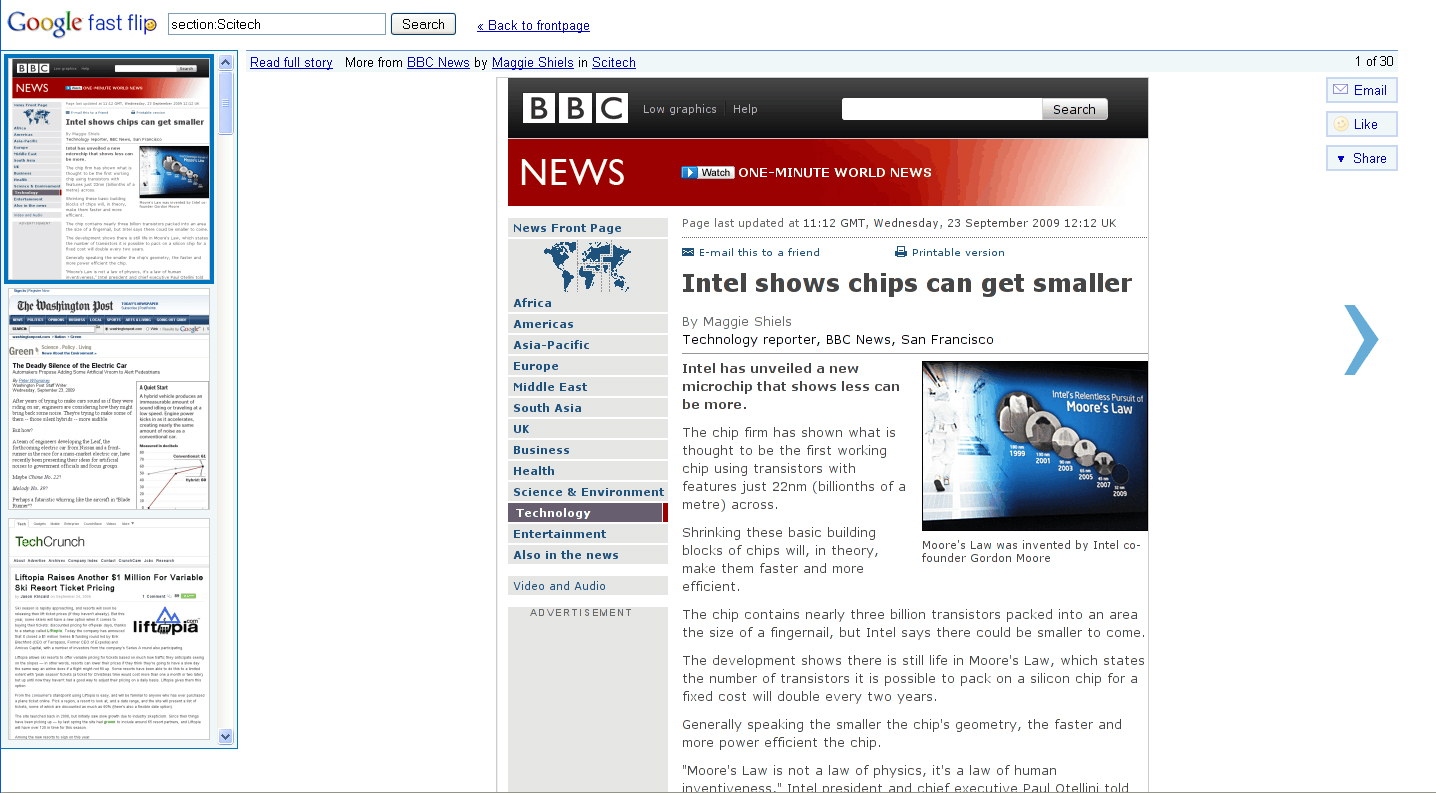Image resolution: width=1436 pixels, height=793 pixels.
Task: Select South Asia in BBC menu
Action: pyautogui.click(x=588, y=408)
